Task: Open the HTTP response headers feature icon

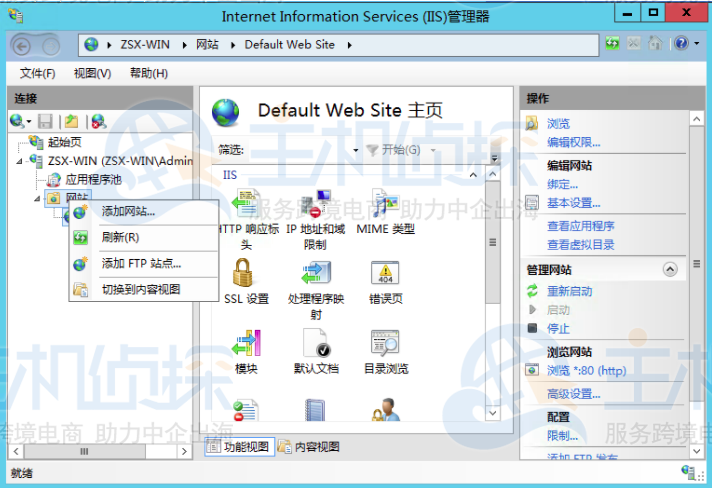Action: (x=246, y=203)
